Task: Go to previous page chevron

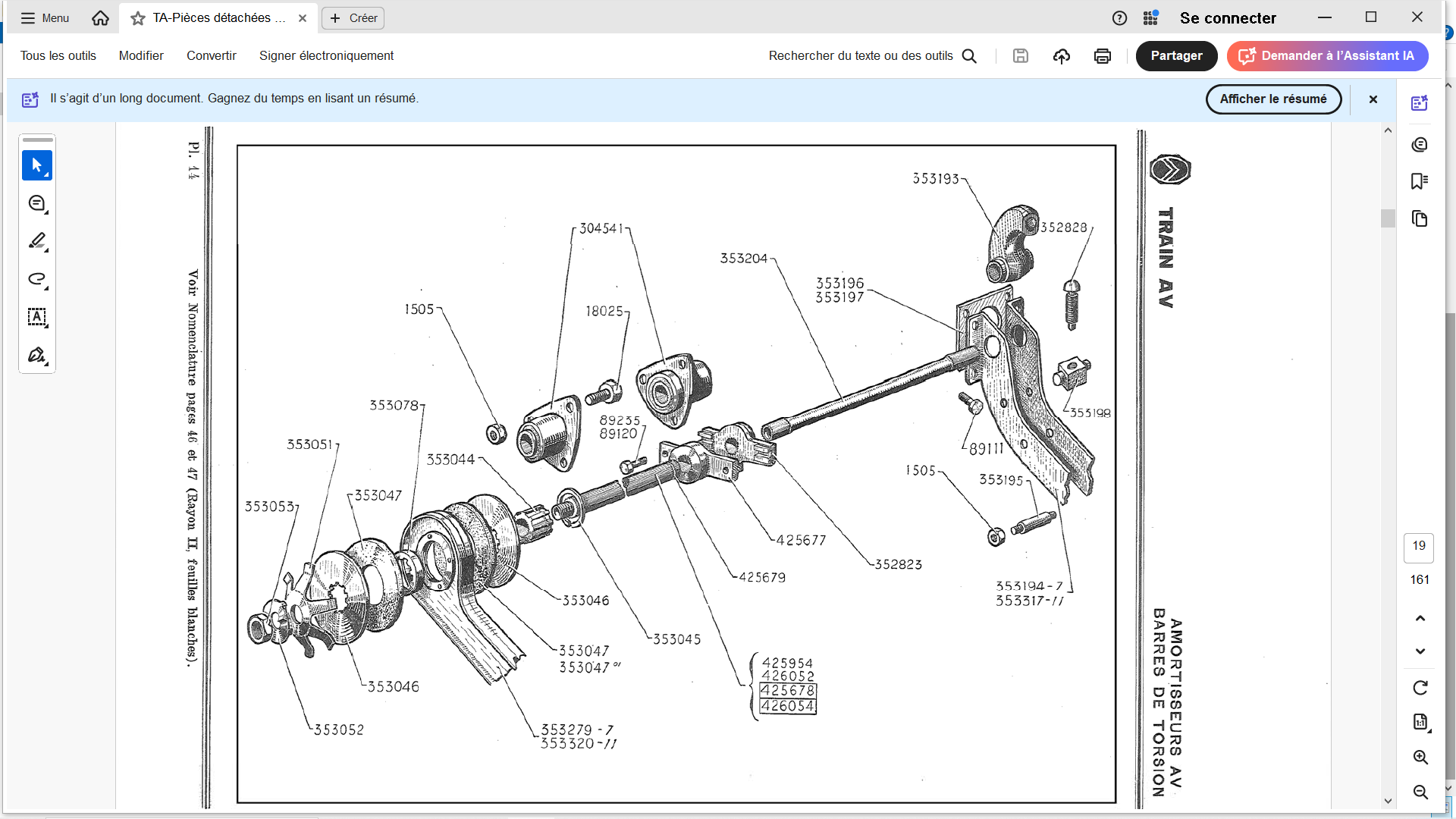Action: click(x=1420, y=618)
